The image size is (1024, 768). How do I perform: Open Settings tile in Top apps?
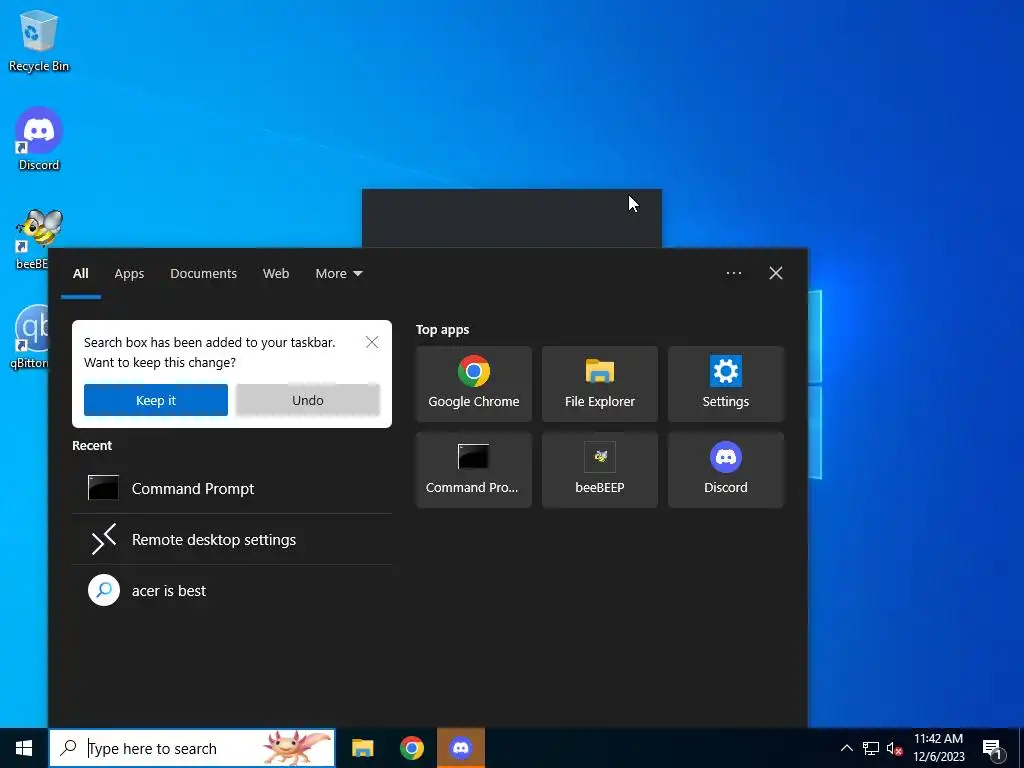tap(726, 384)
